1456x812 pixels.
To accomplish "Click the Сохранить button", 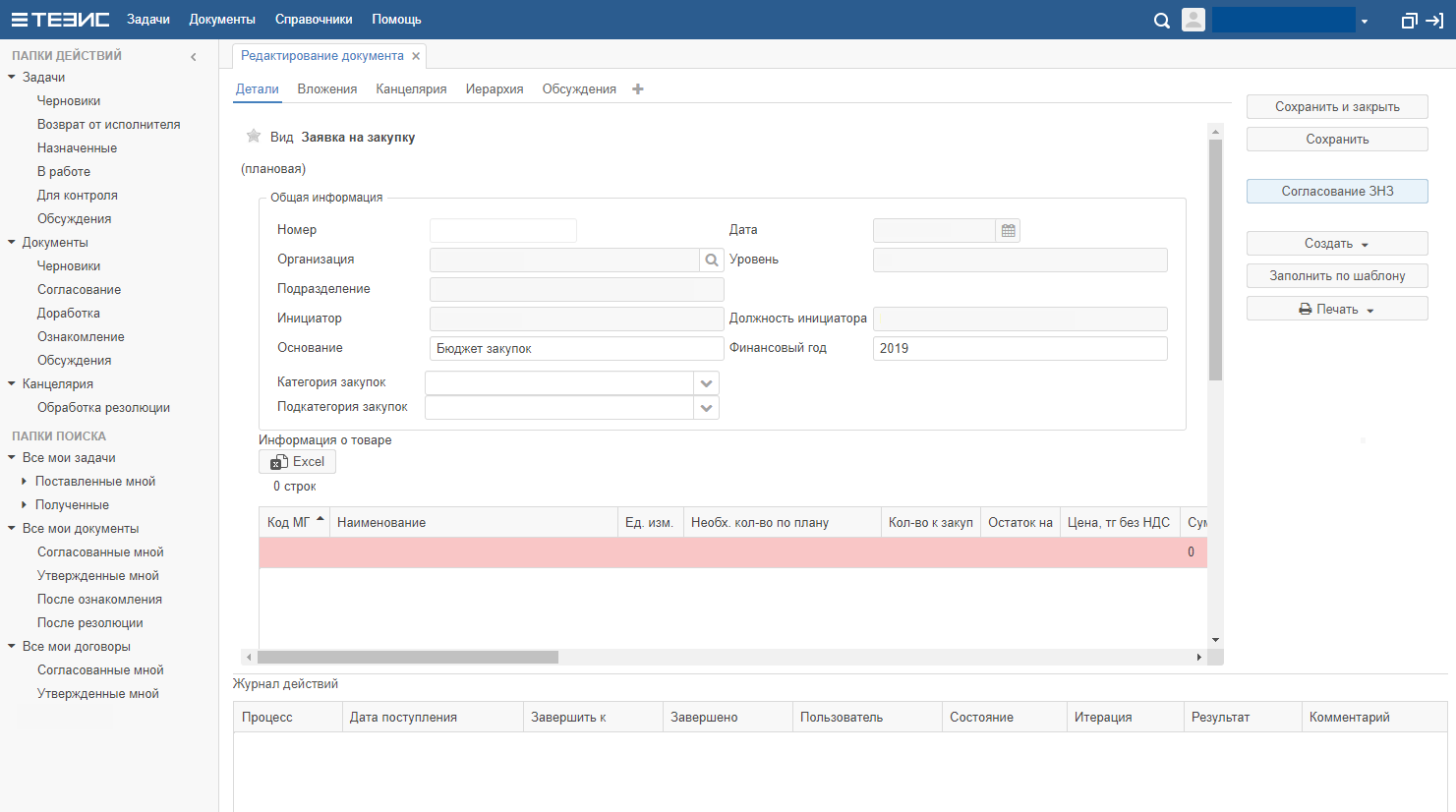I will pyautogui.click(x=1337, y=140).
